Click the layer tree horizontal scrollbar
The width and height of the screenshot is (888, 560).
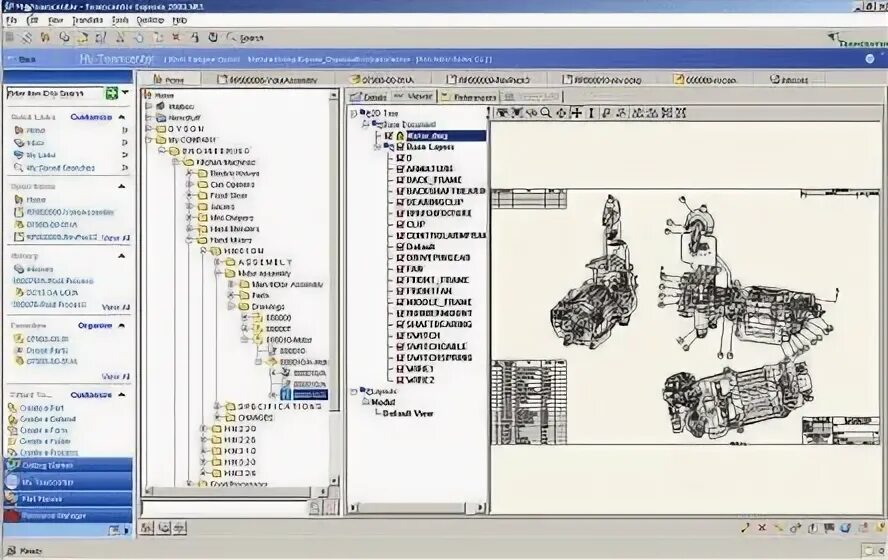coord(416,508)
